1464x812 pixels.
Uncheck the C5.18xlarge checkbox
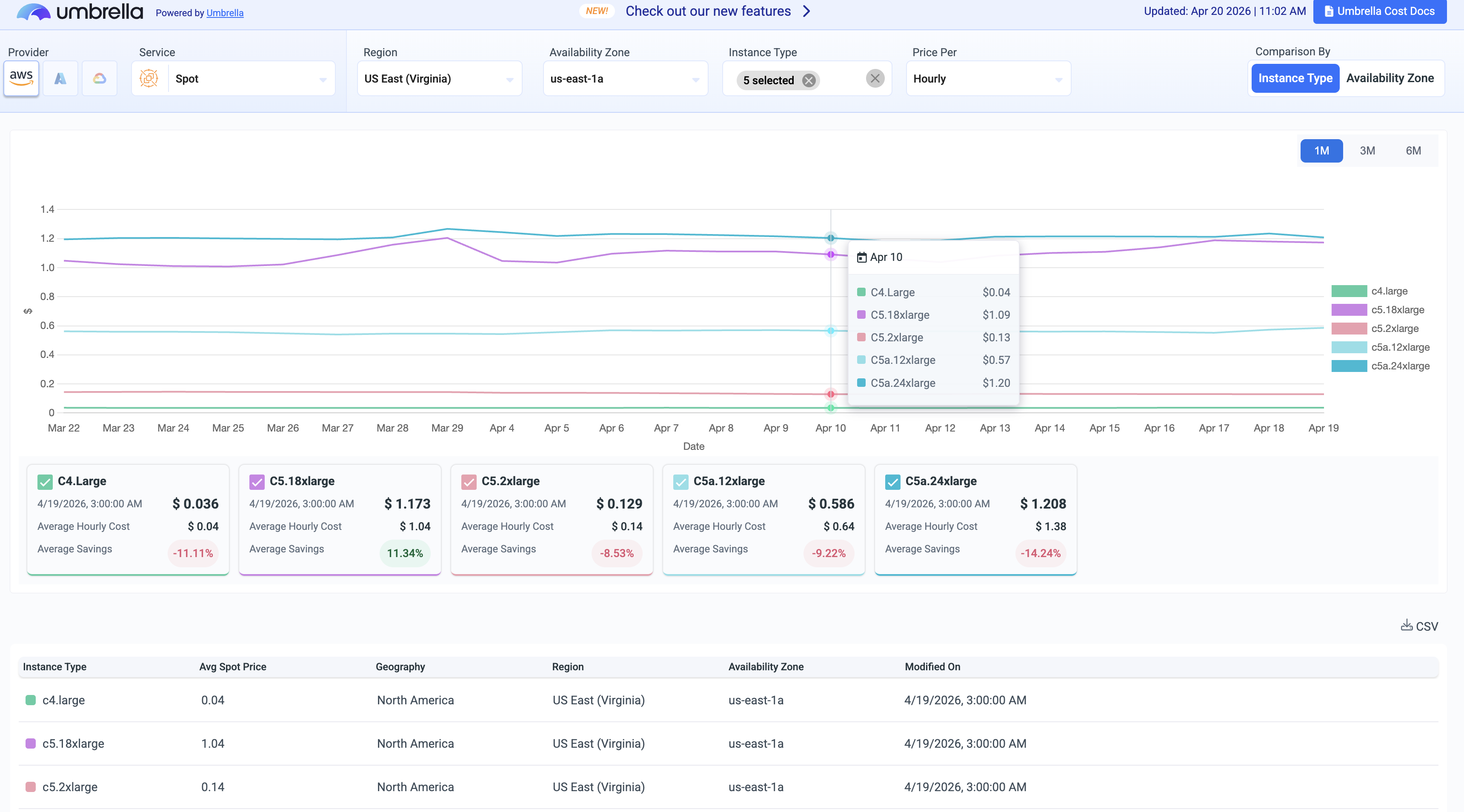[x=257, y=481]
